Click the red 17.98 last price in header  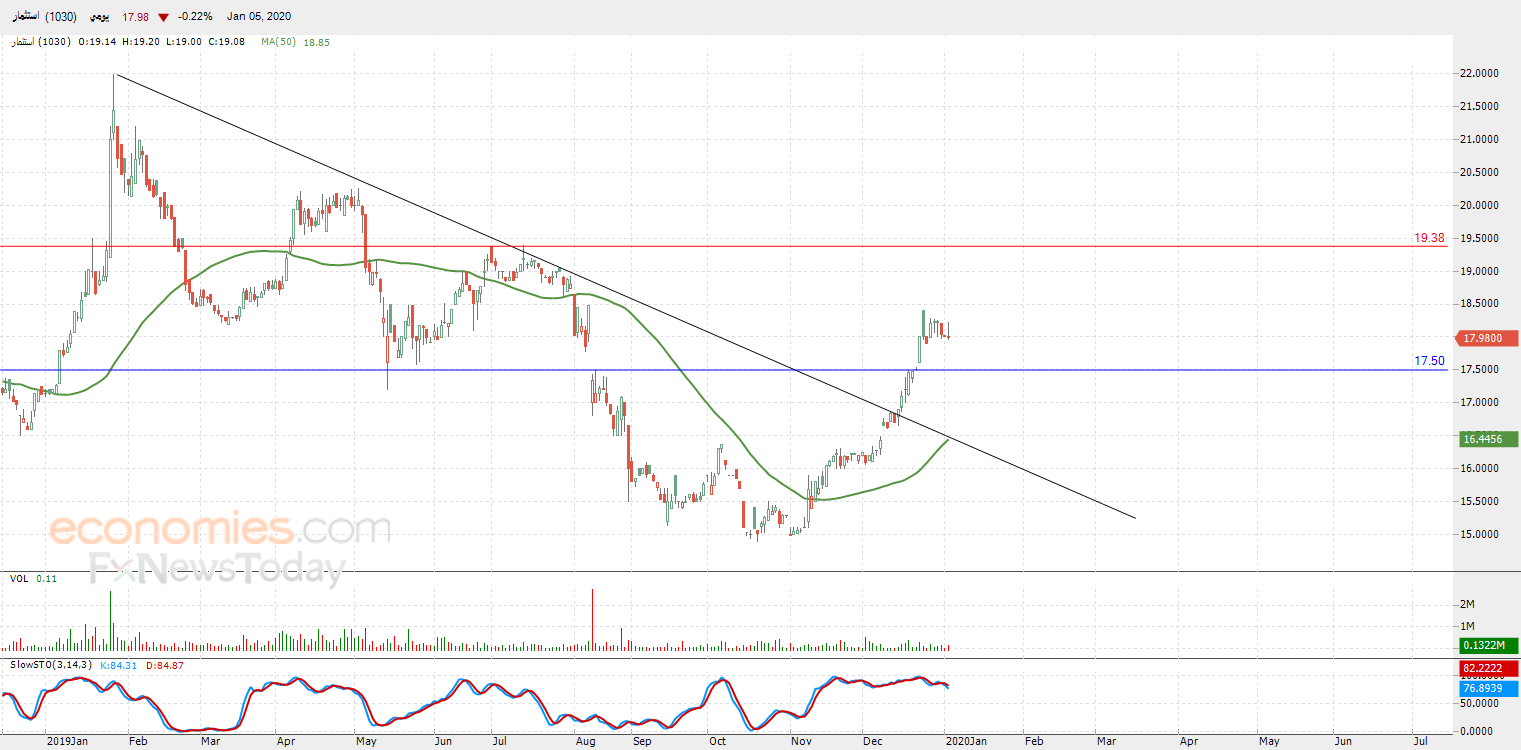click(136, 16)
